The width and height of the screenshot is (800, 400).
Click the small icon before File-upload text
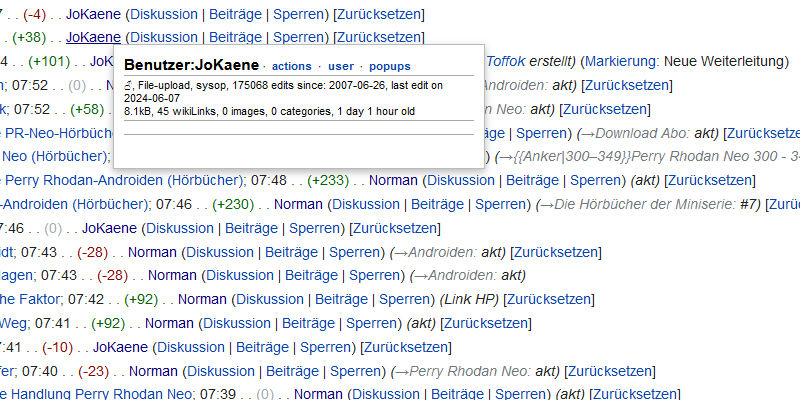[128, 87]
